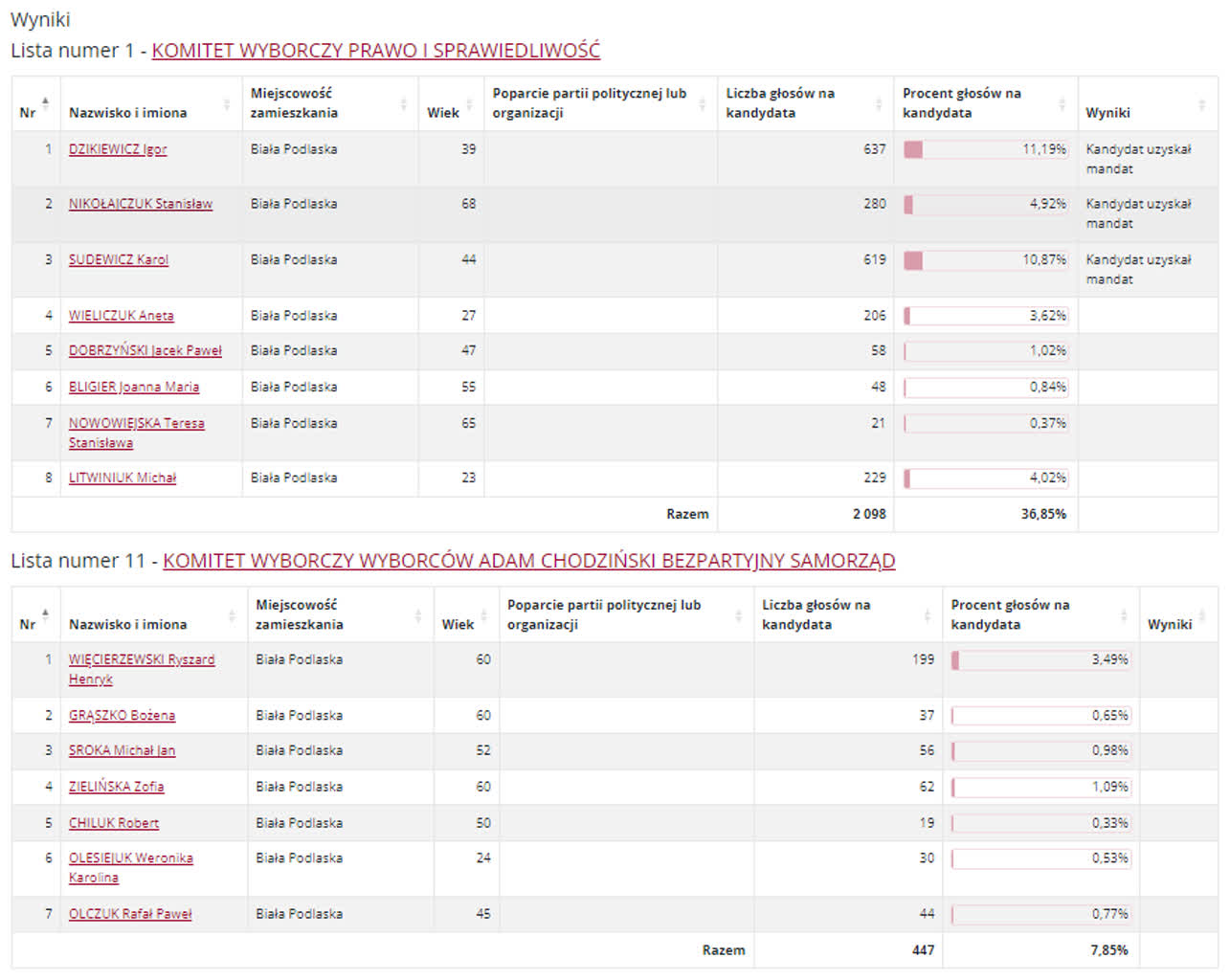Sort first table by Nazwisko i imiona arrow
Image resolution: width=1230 pixels, height=980 pixels.
tap(227, 103)
